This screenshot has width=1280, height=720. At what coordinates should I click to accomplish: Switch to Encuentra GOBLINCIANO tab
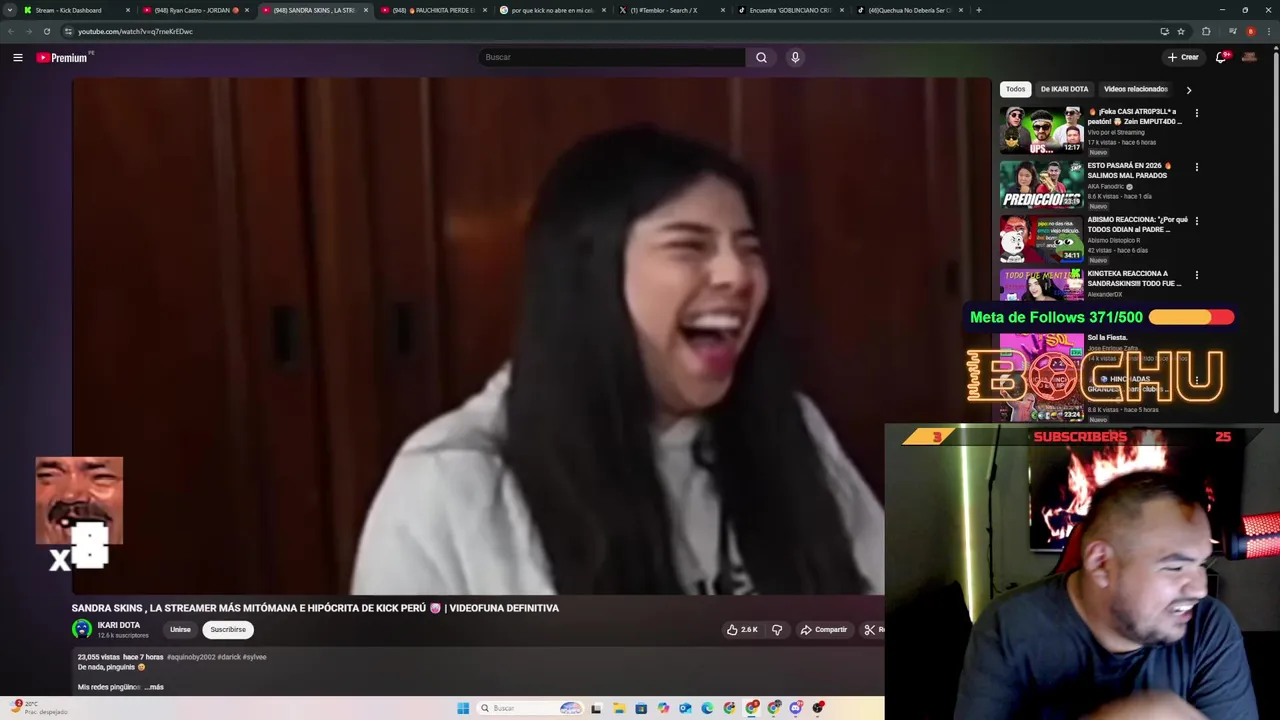[790, 10]
